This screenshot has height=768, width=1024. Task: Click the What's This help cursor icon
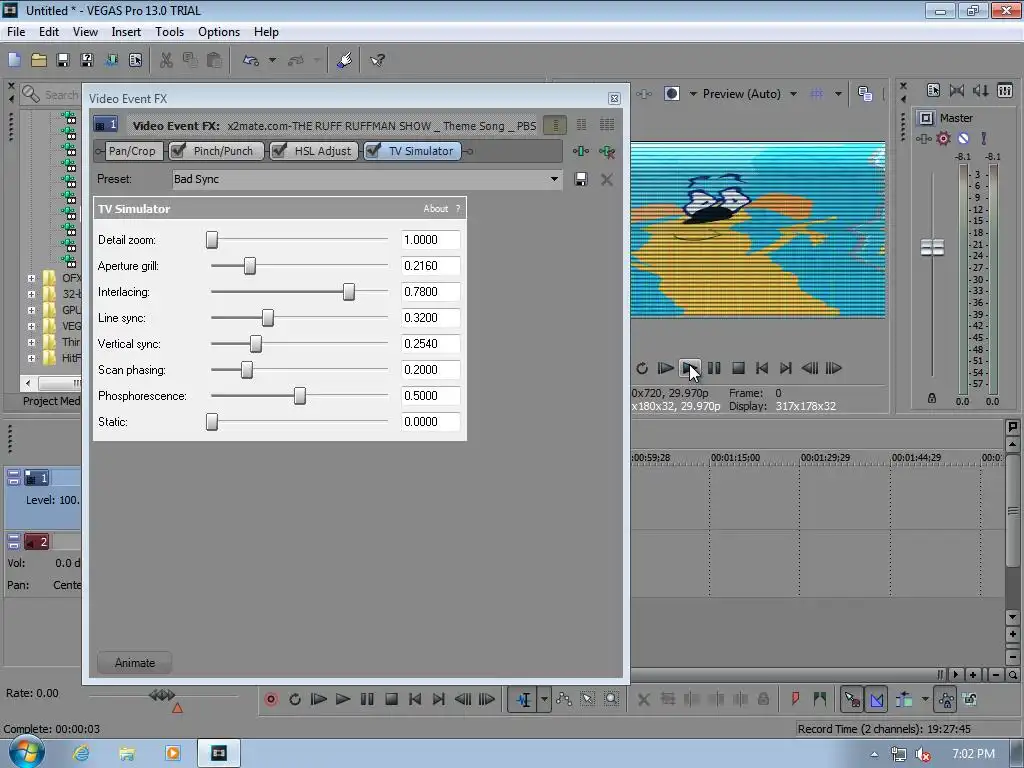pyautogui.click(x=377, y=60)
